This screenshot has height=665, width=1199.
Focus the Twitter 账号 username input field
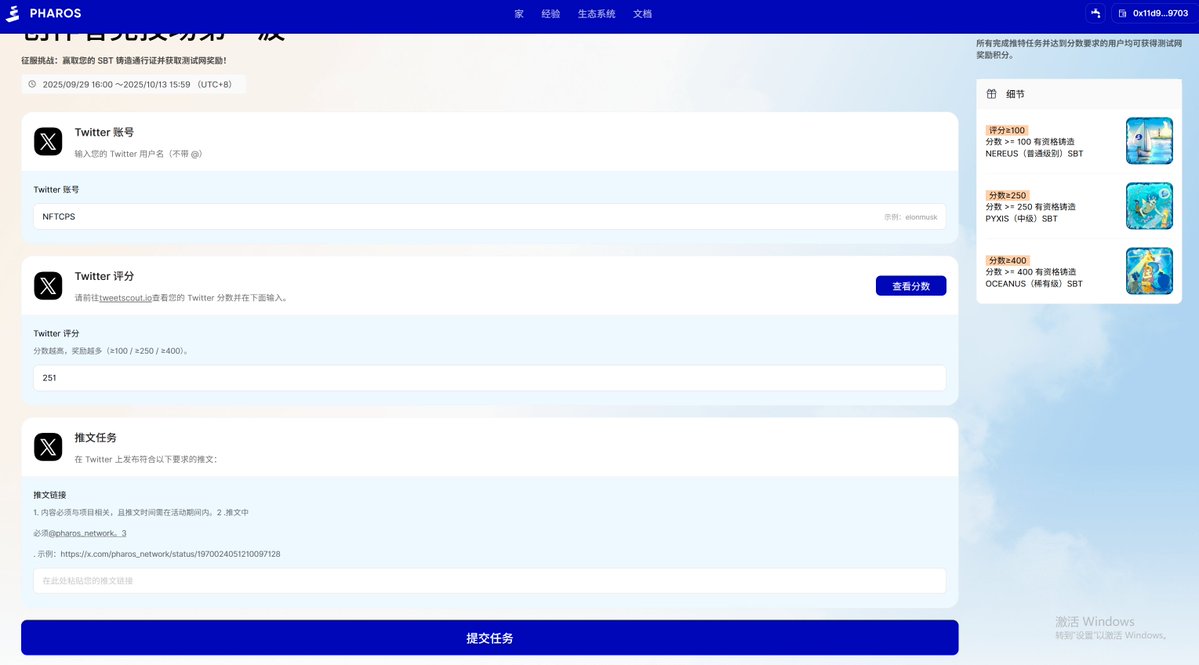[x=489, y=216]
